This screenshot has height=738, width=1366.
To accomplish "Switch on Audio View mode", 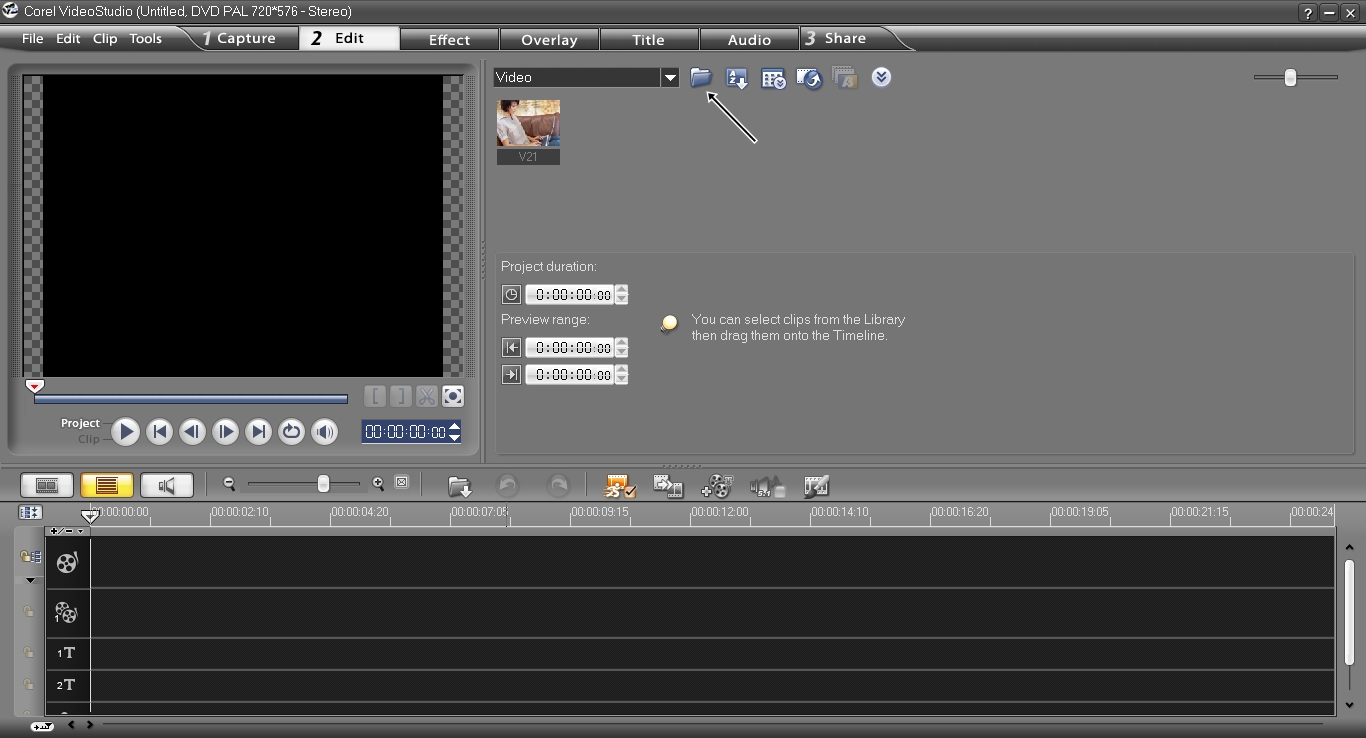I will [167, 485].
